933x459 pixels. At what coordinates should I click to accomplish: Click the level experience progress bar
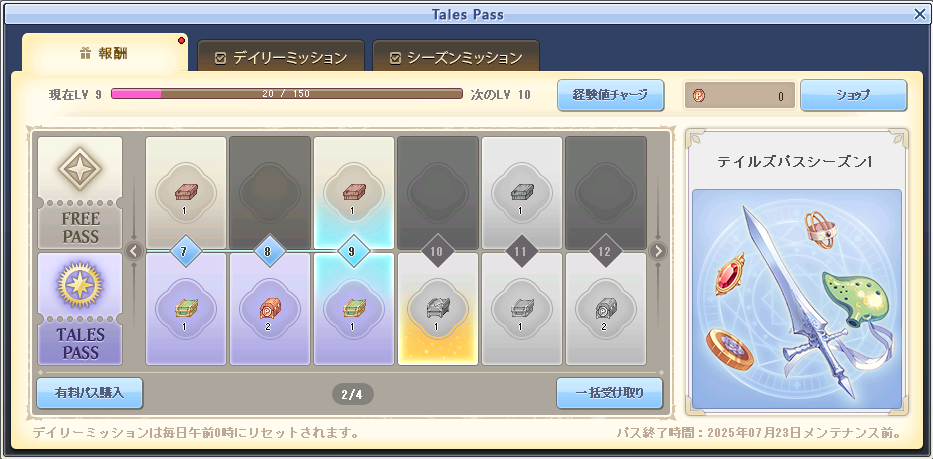point(287,94)
